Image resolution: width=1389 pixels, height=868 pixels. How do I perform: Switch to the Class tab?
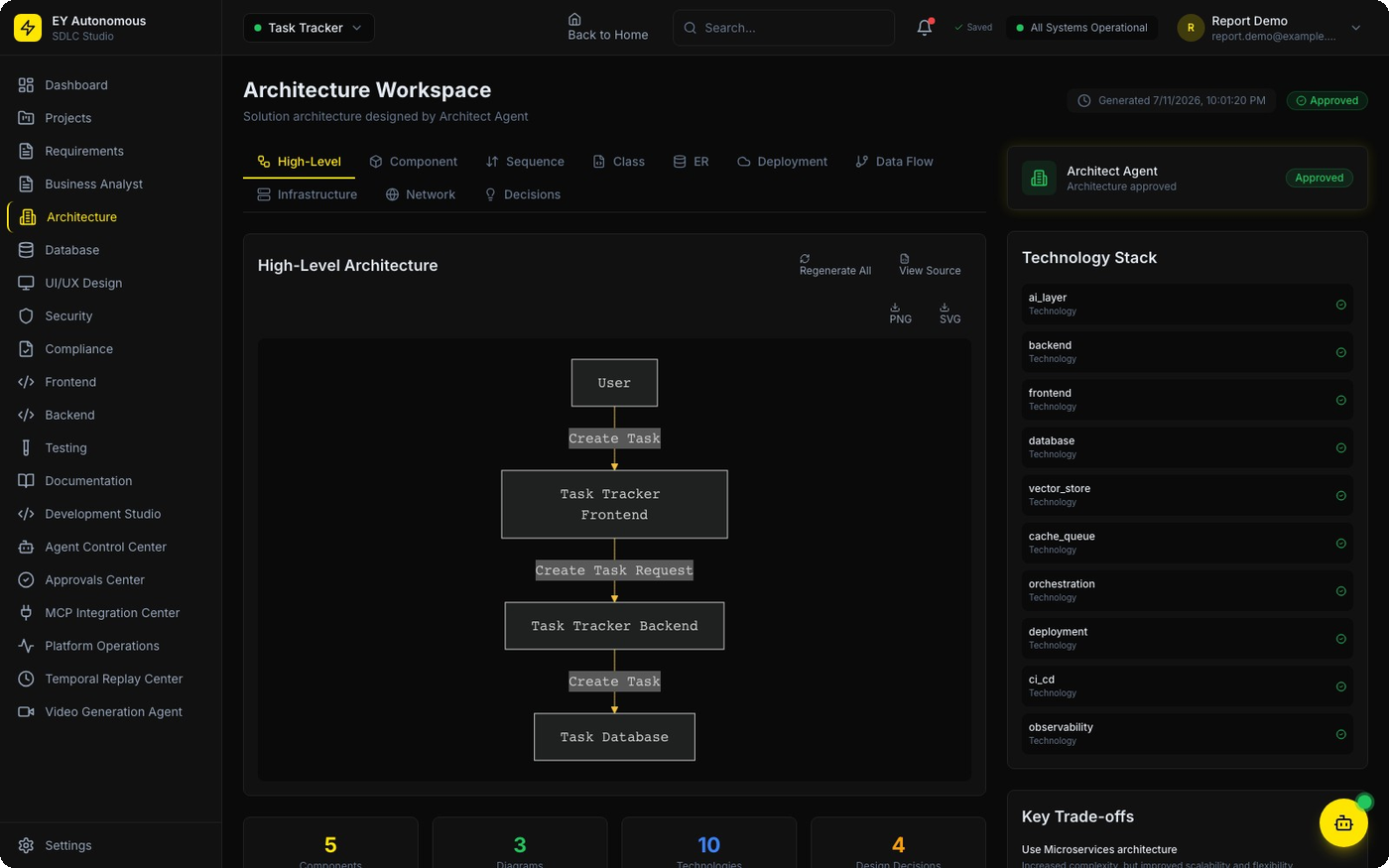point(618,162)
